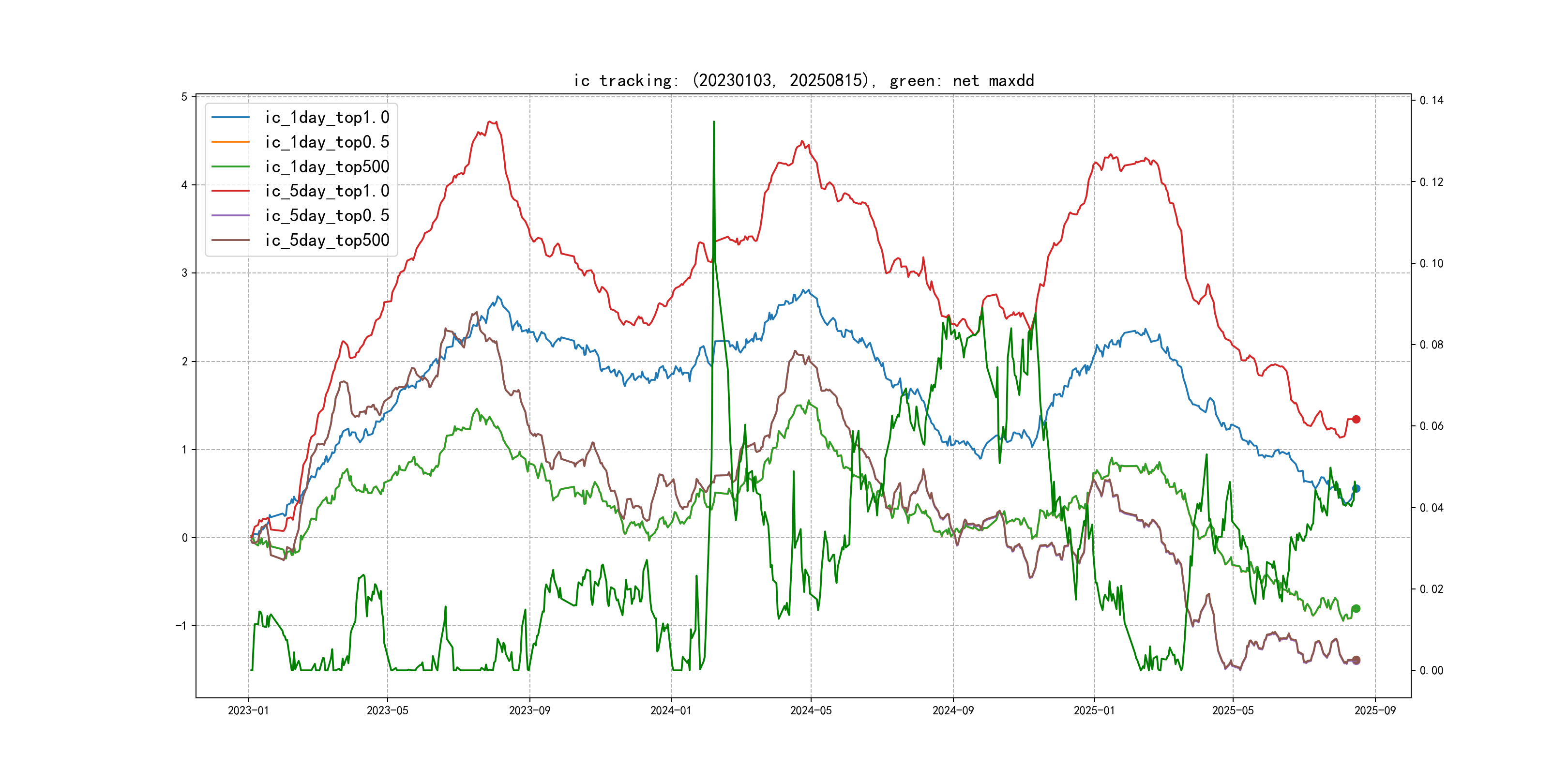Image resolution: width=1568 pixels, height=784 pixels.
Task: Click the brown end-point marker dot
Action: [x=1356, y=660]
